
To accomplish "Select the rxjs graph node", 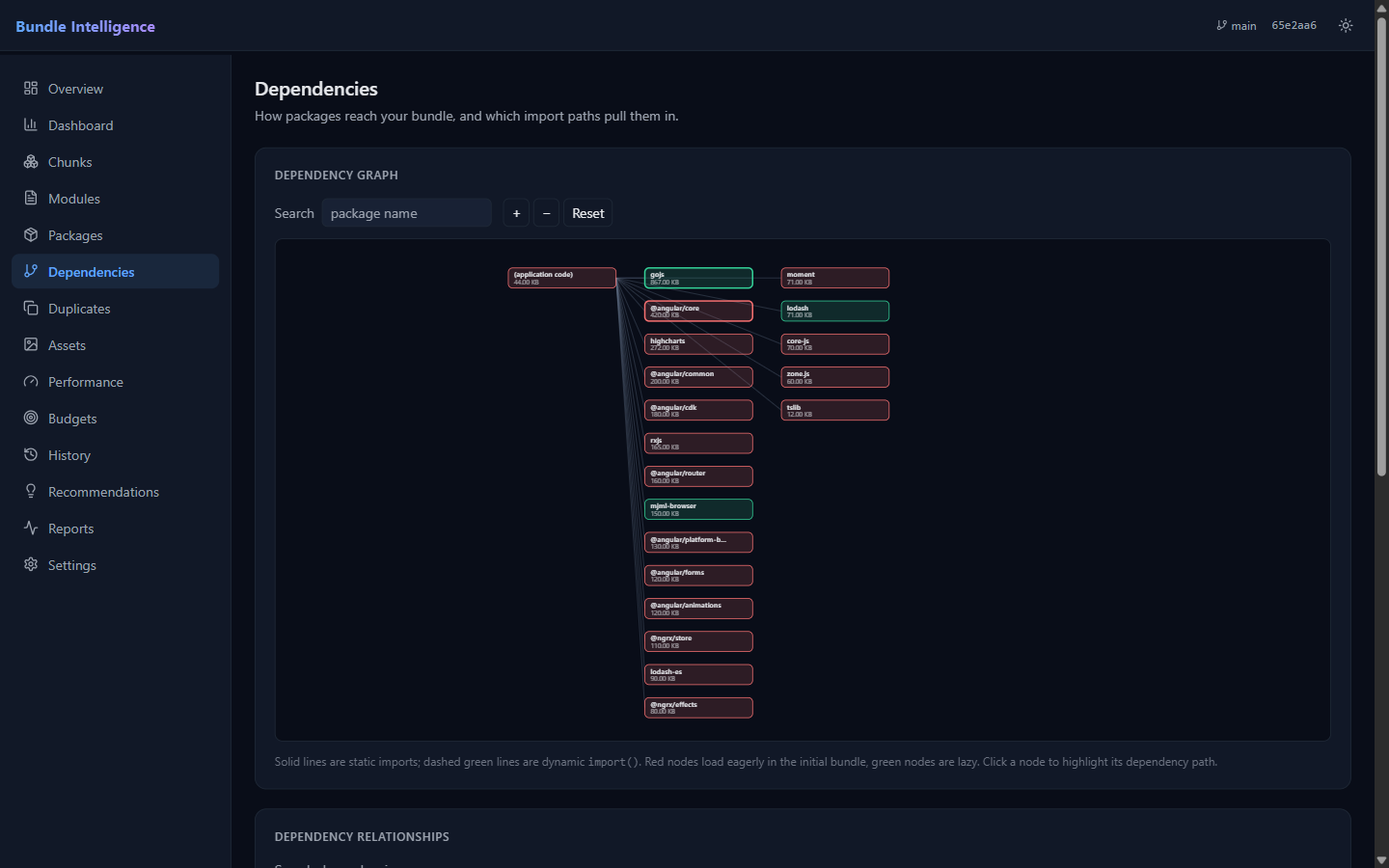I will pos(698,444).
